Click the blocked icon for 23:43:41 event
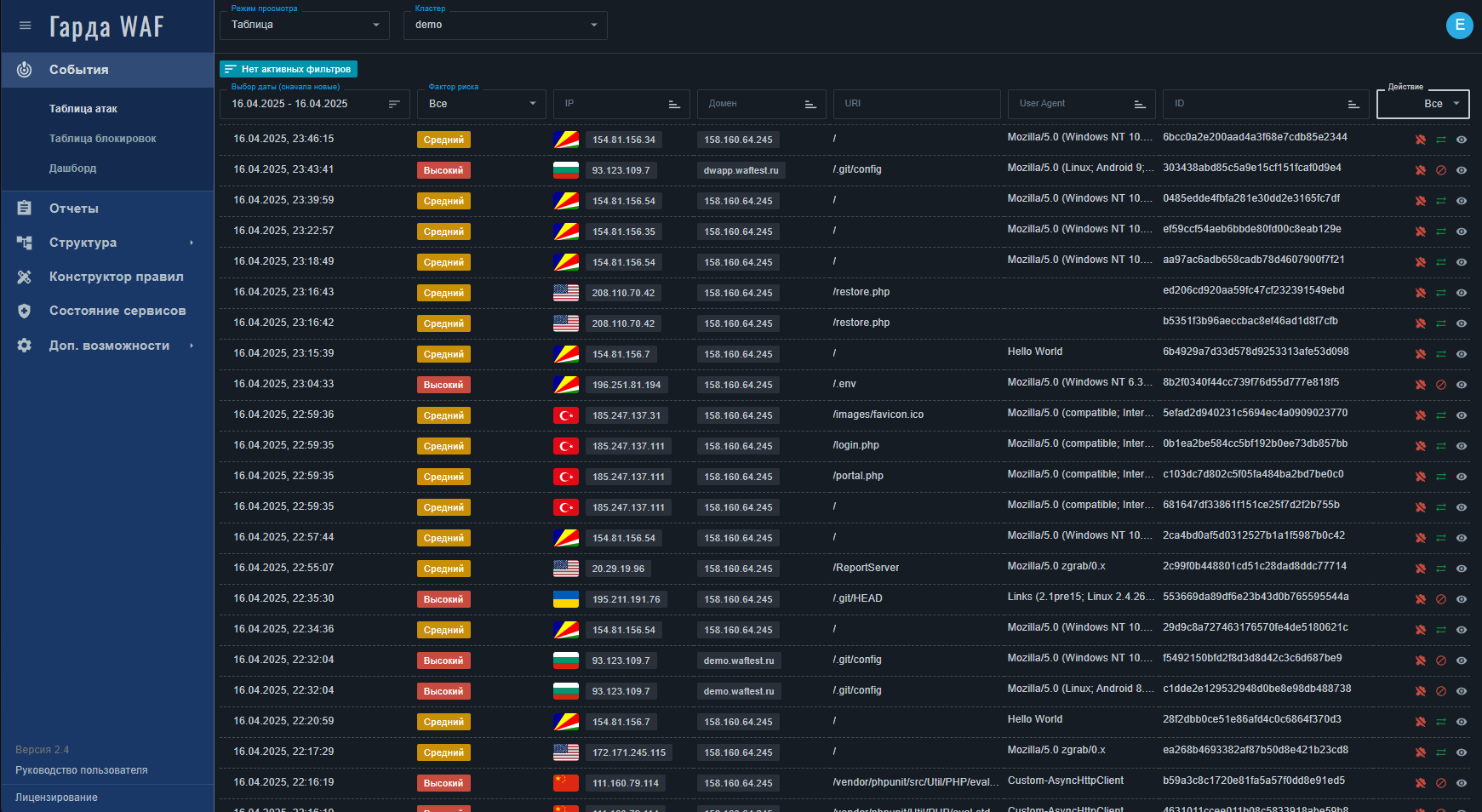1482x812 pixels. 1441,170
